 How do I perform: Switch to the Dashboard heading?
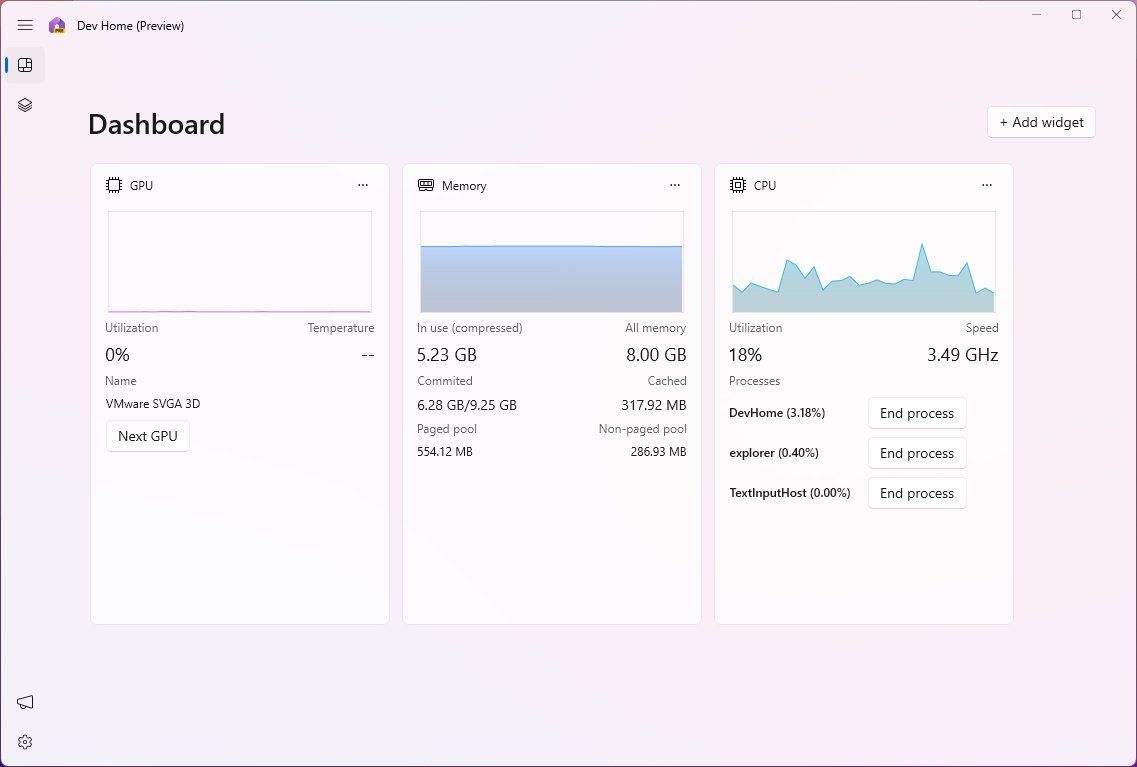(x=156, y=124)
